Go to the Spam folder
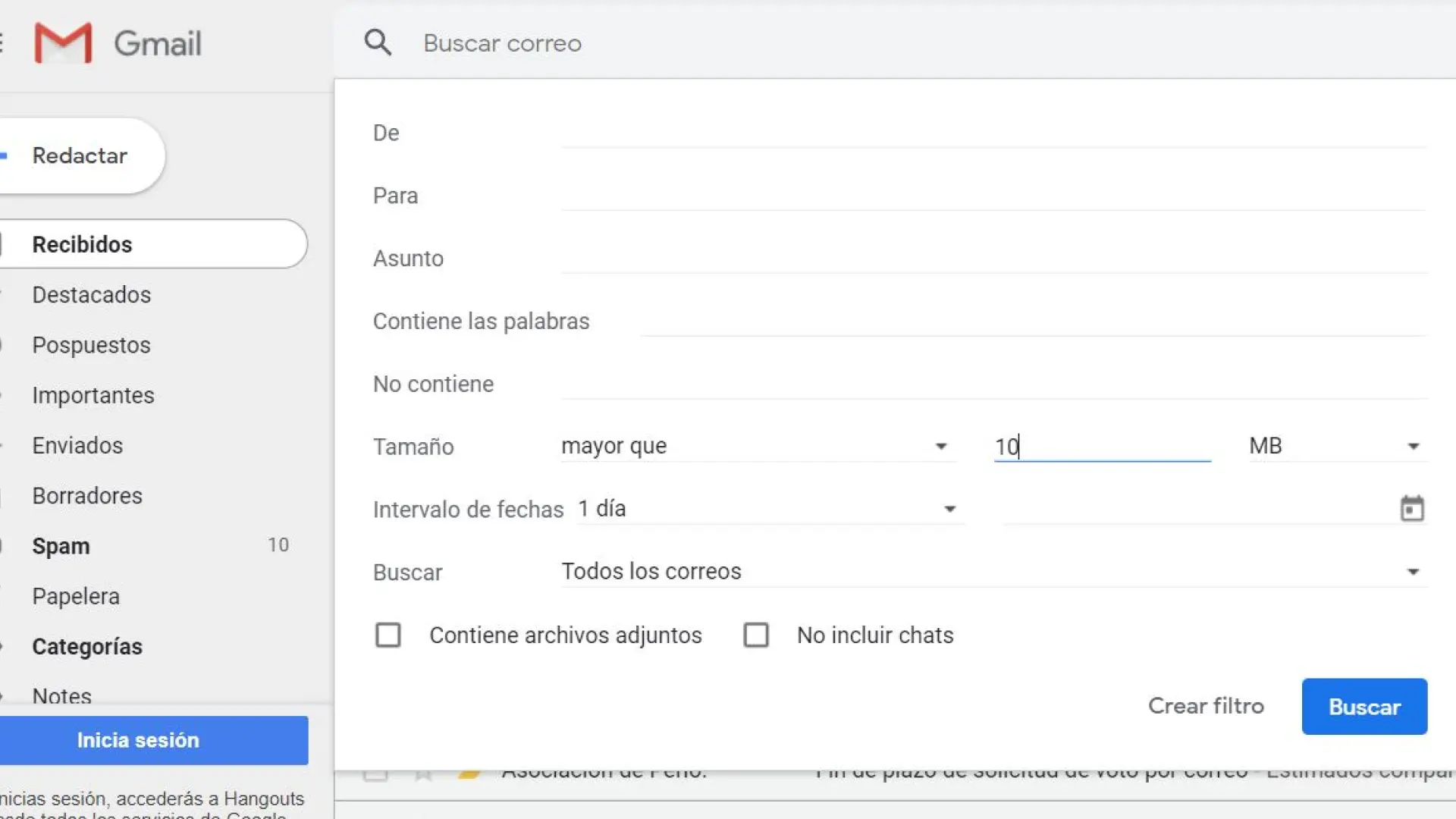This screenshot has height=819, width=1456. [61, 546]
